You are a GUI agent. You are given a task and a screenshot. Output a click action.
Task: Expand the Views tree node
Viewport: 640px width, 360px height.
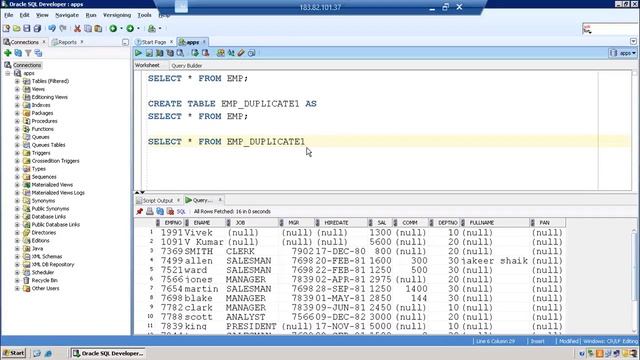point(17,89)
